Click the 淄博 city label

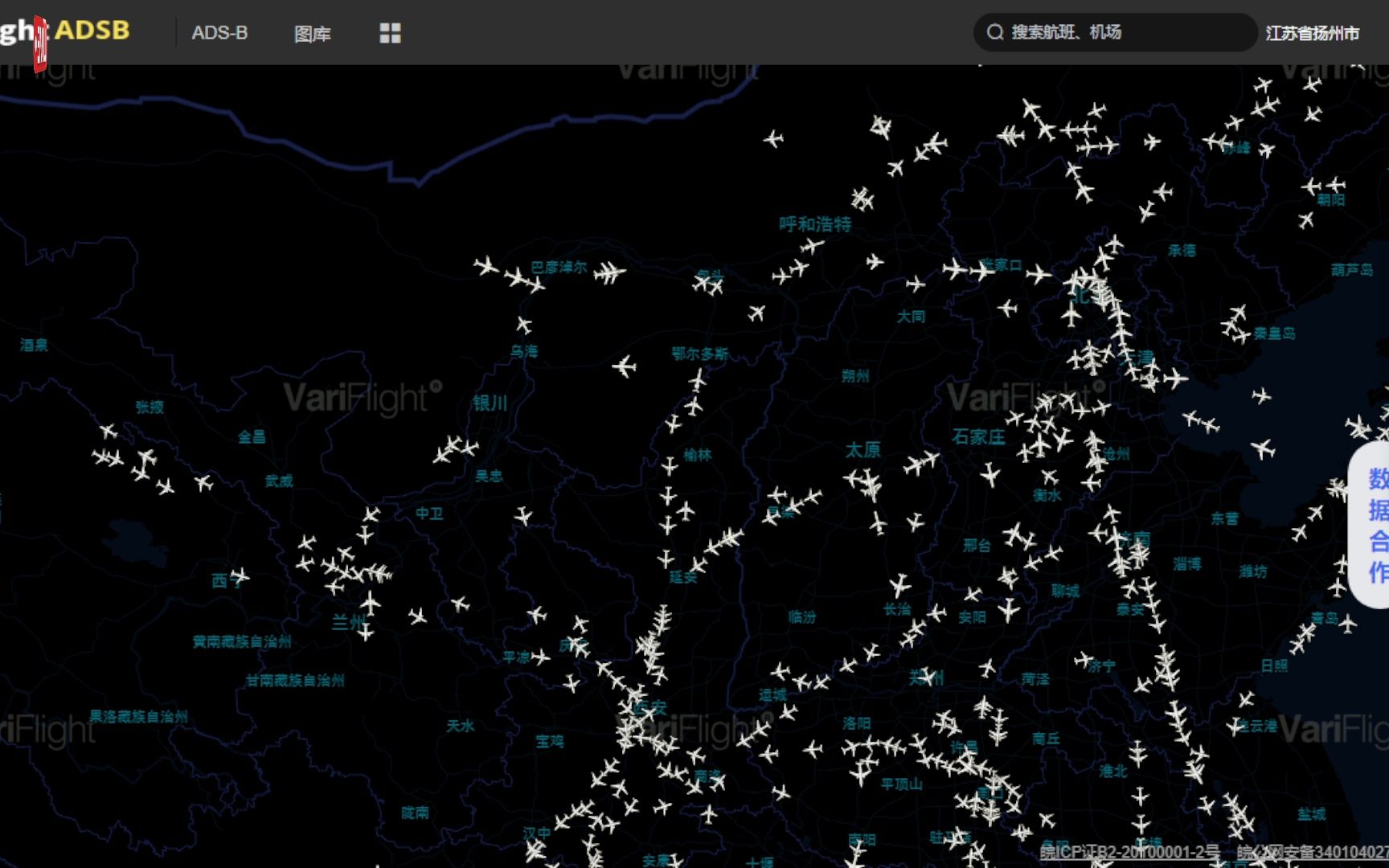pyautogui.click(x=1187, y=564)
